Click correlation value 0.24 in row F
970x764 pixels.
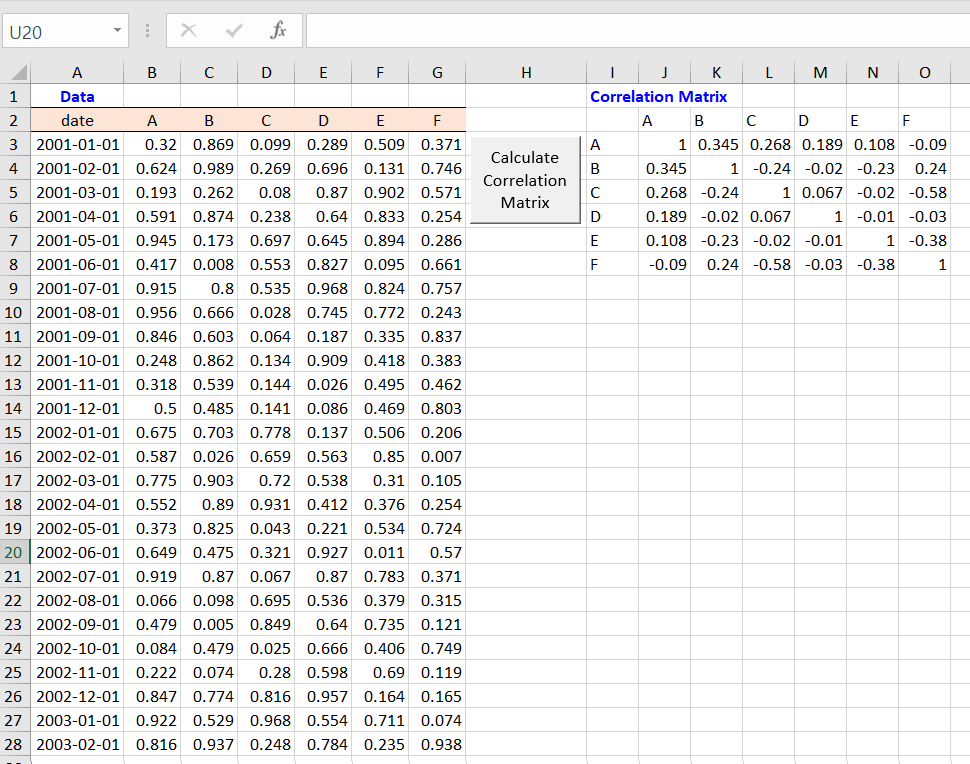click(x=716, y=264)
